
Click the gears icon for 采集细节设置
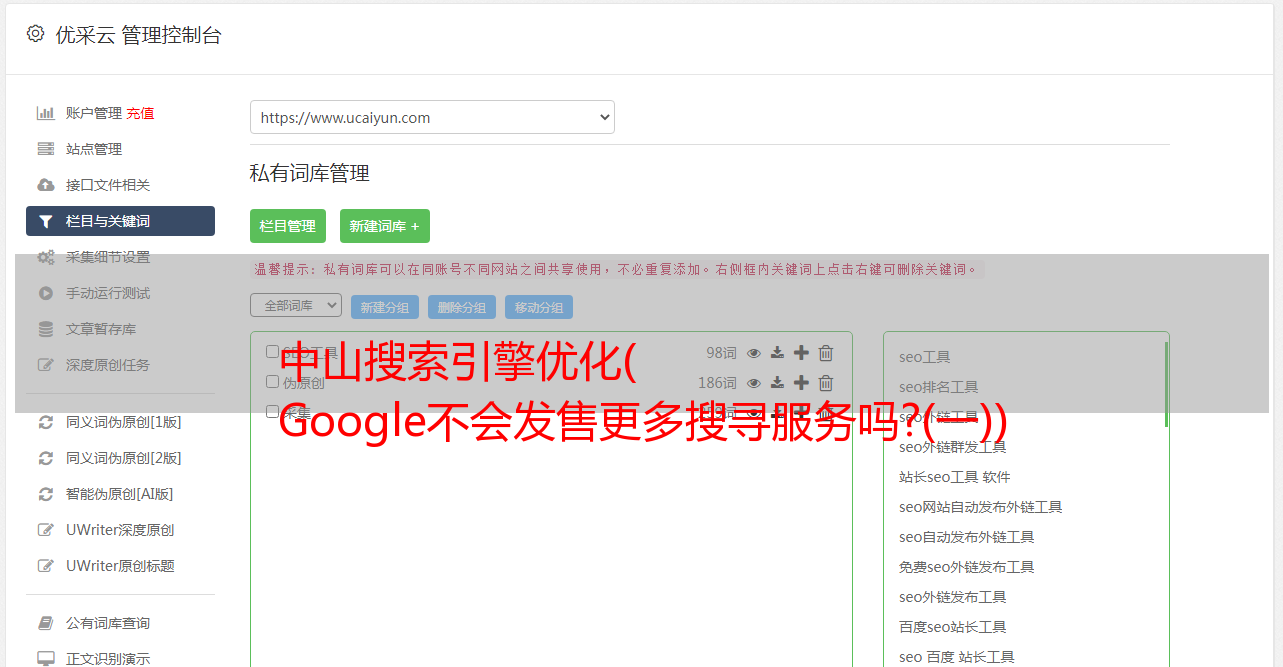(x=46, y=257)
